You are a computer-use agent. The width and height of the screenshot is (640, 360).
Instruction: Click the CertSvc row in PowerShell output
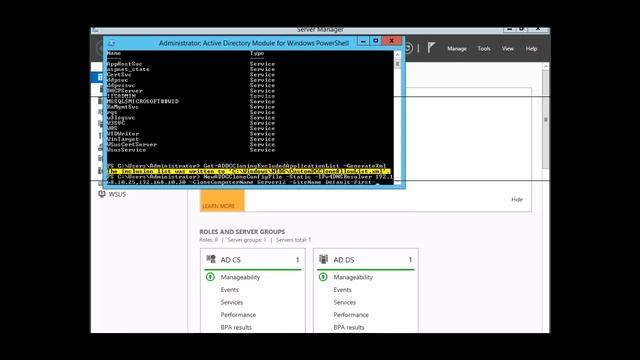119,75
